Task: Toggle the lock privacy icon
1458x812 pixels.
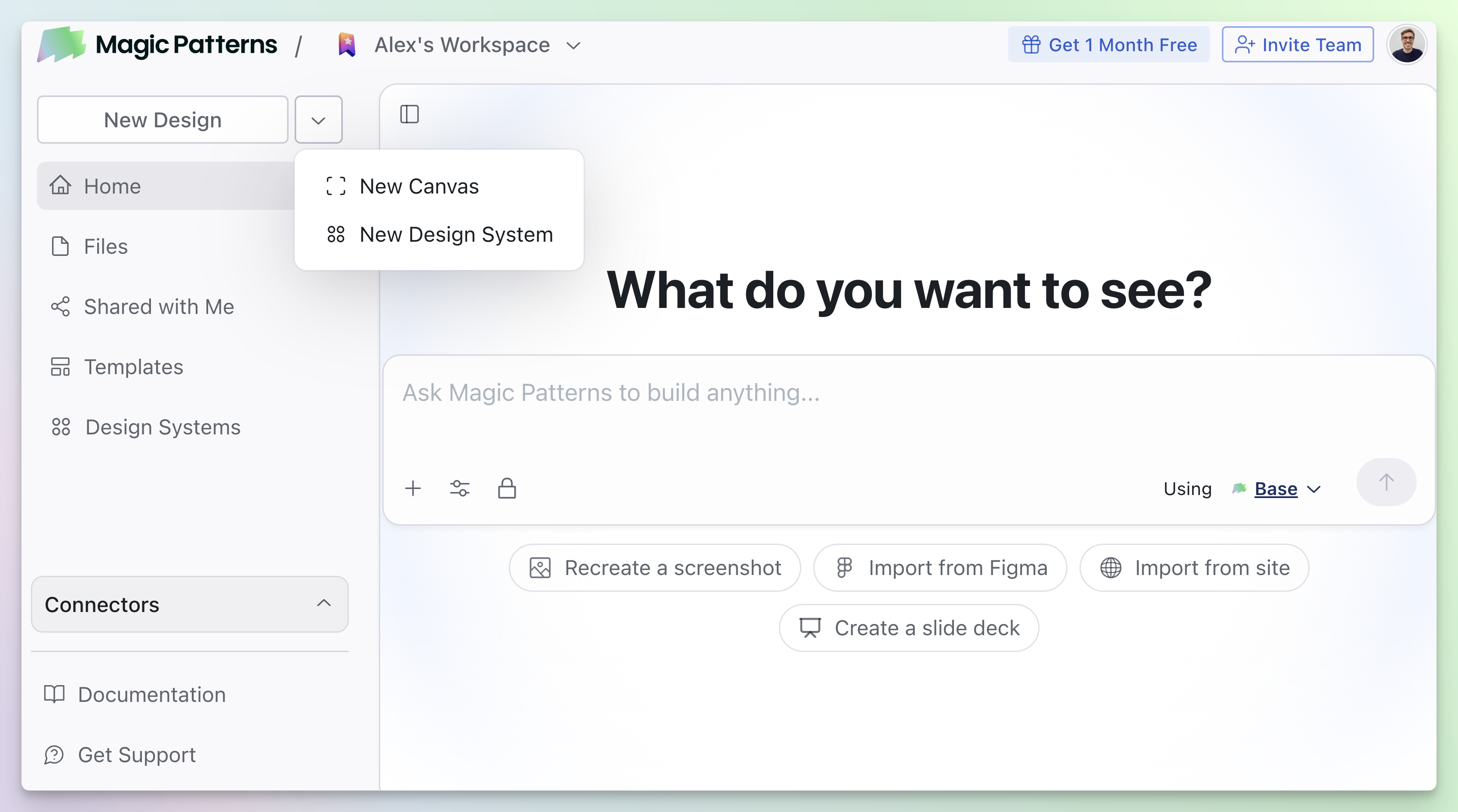Action: click(507, 488)
